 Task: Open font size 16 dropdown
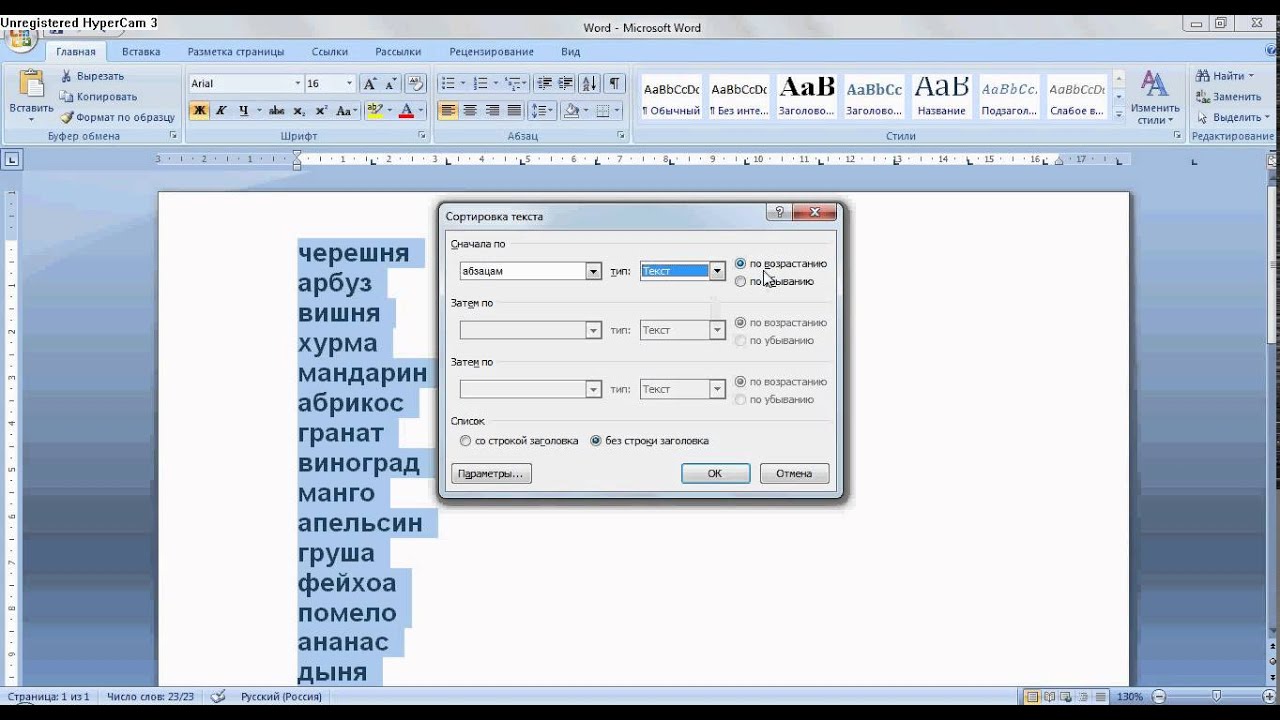tap(349, 84)
